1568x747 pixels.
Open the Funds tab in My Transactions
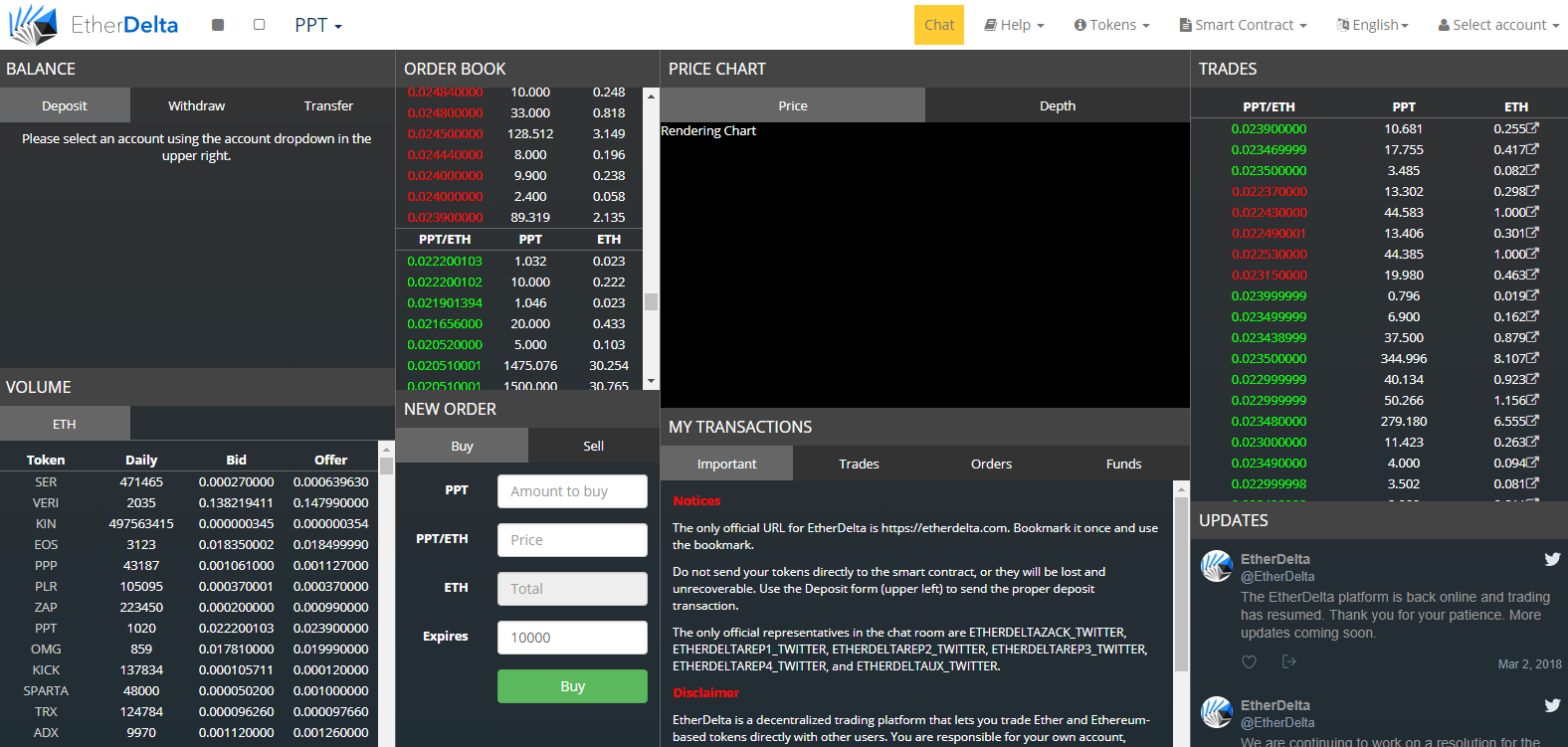[x=1123, y=464]
